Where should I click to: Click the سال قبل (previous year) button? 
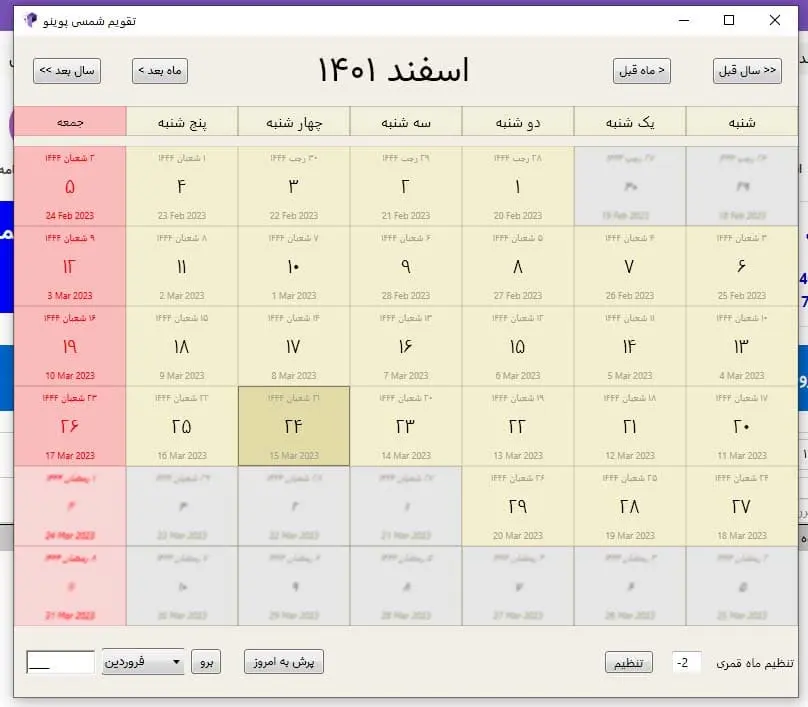747,71
